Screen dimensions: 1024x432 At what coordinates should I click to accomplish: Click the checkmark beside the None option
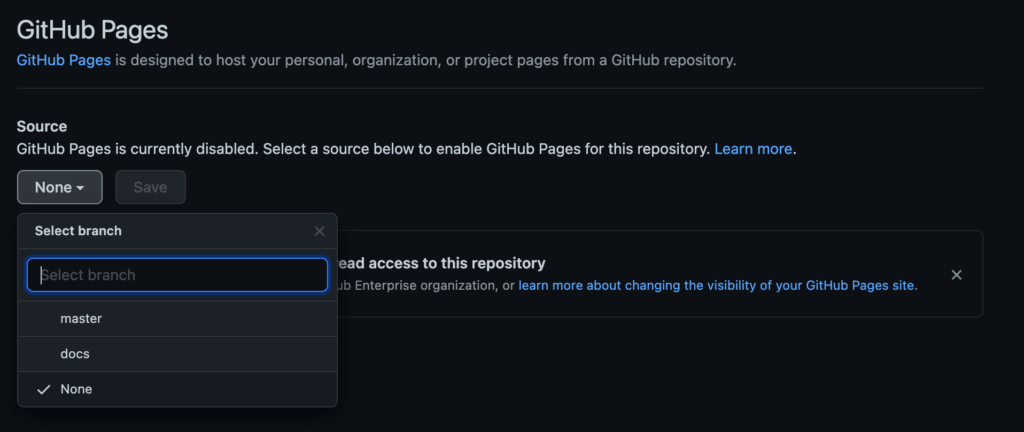pyautogui.click(x=43, y=389)
